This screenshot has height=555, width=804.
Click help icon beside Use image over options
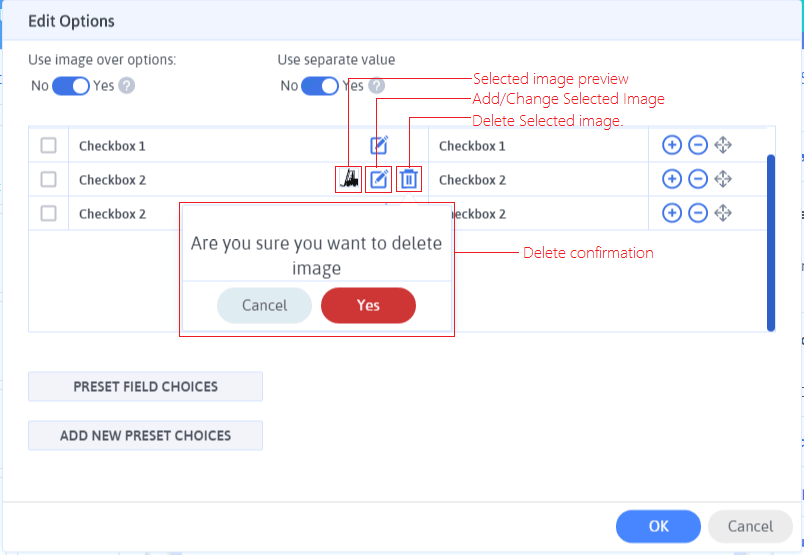pyautogui.click(x=127, y=86)
